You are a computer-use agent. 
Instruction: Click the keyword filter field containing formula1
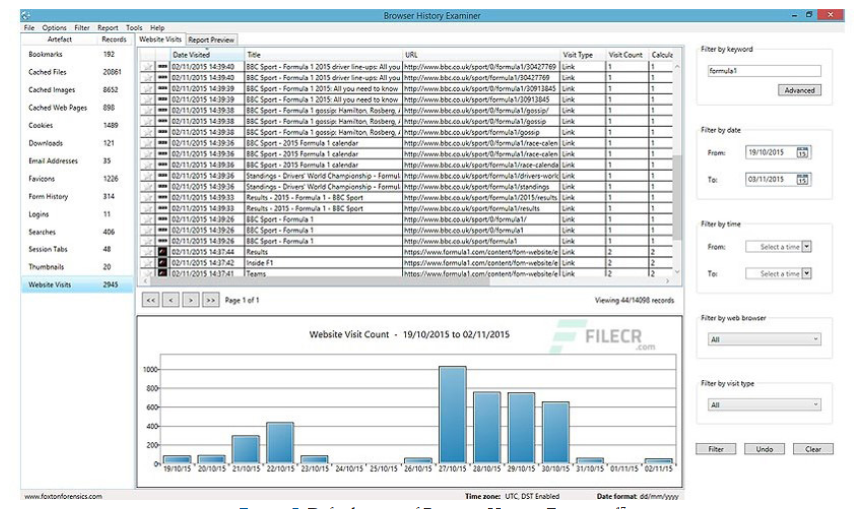coord(764,71)
